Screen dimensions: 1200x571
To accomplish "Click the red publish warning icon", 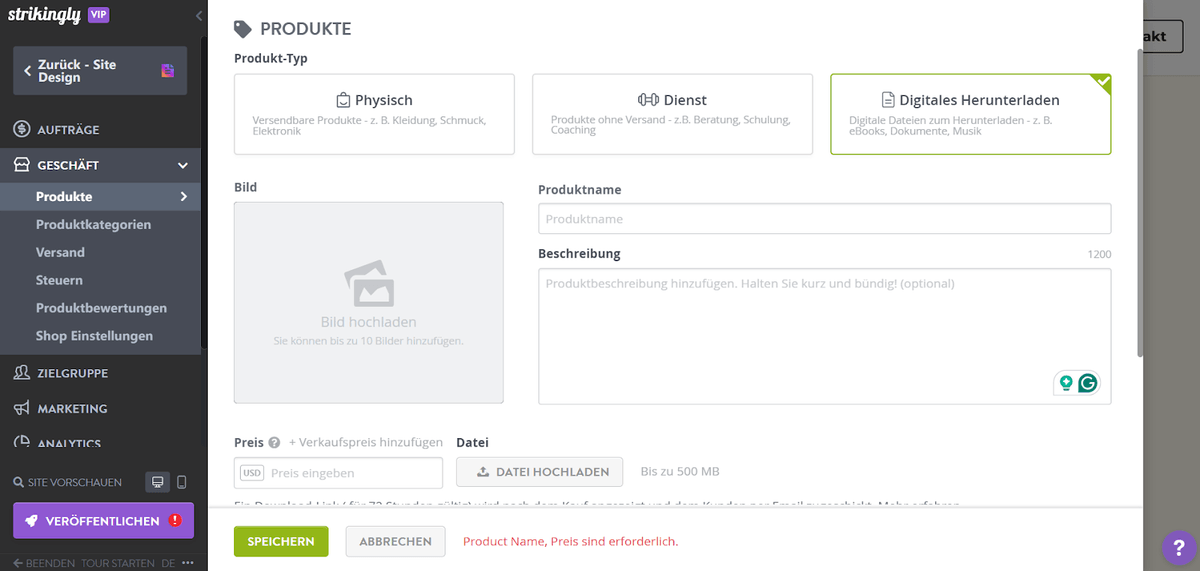I will (x=175, y=521).
